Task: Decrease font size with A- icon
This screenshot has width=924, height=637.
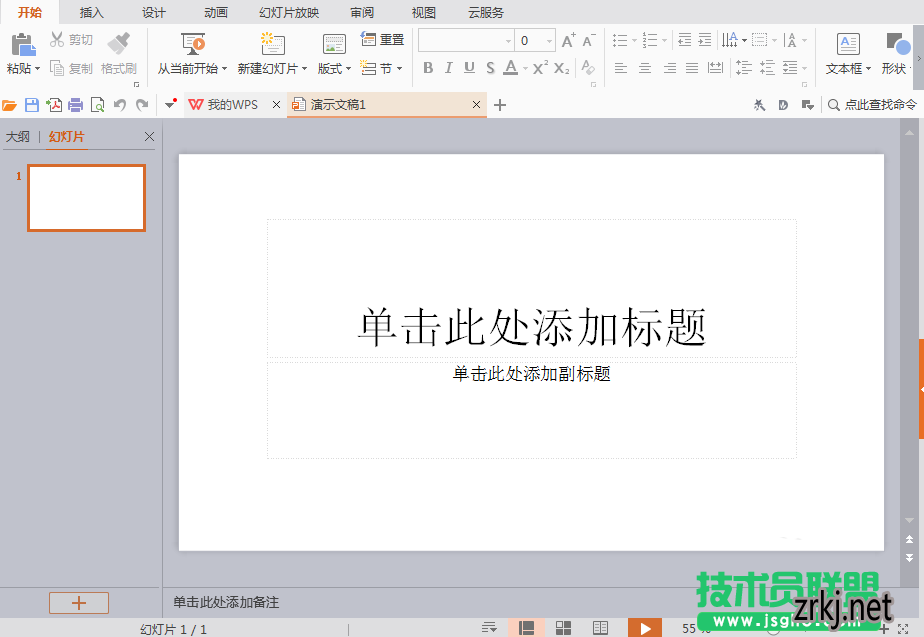Action: point(588,41)
